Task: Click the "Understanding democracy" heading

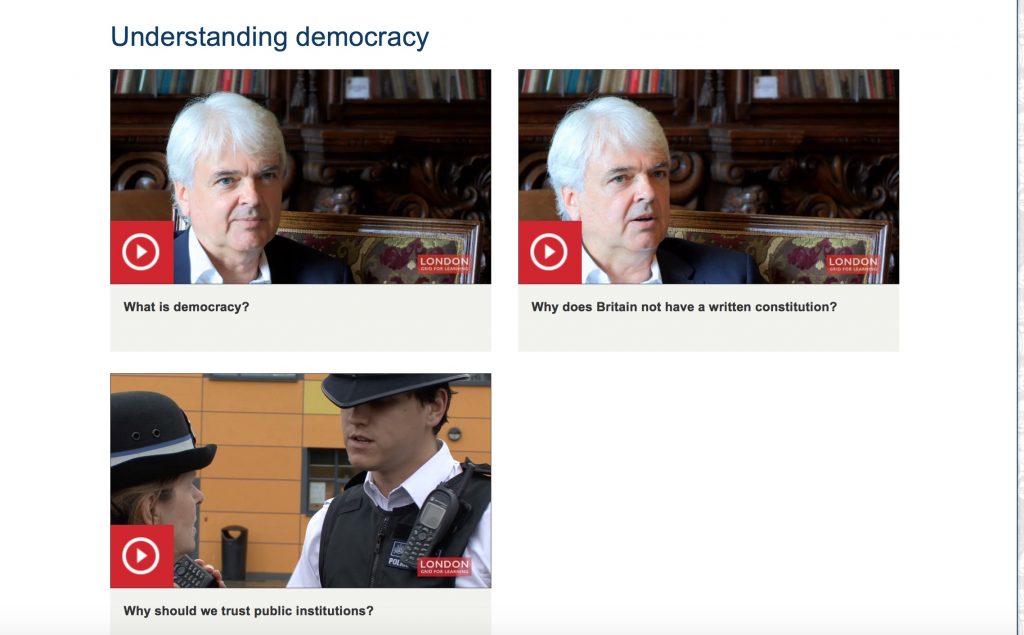Action: pyautogui.click(x=270, y=37)
